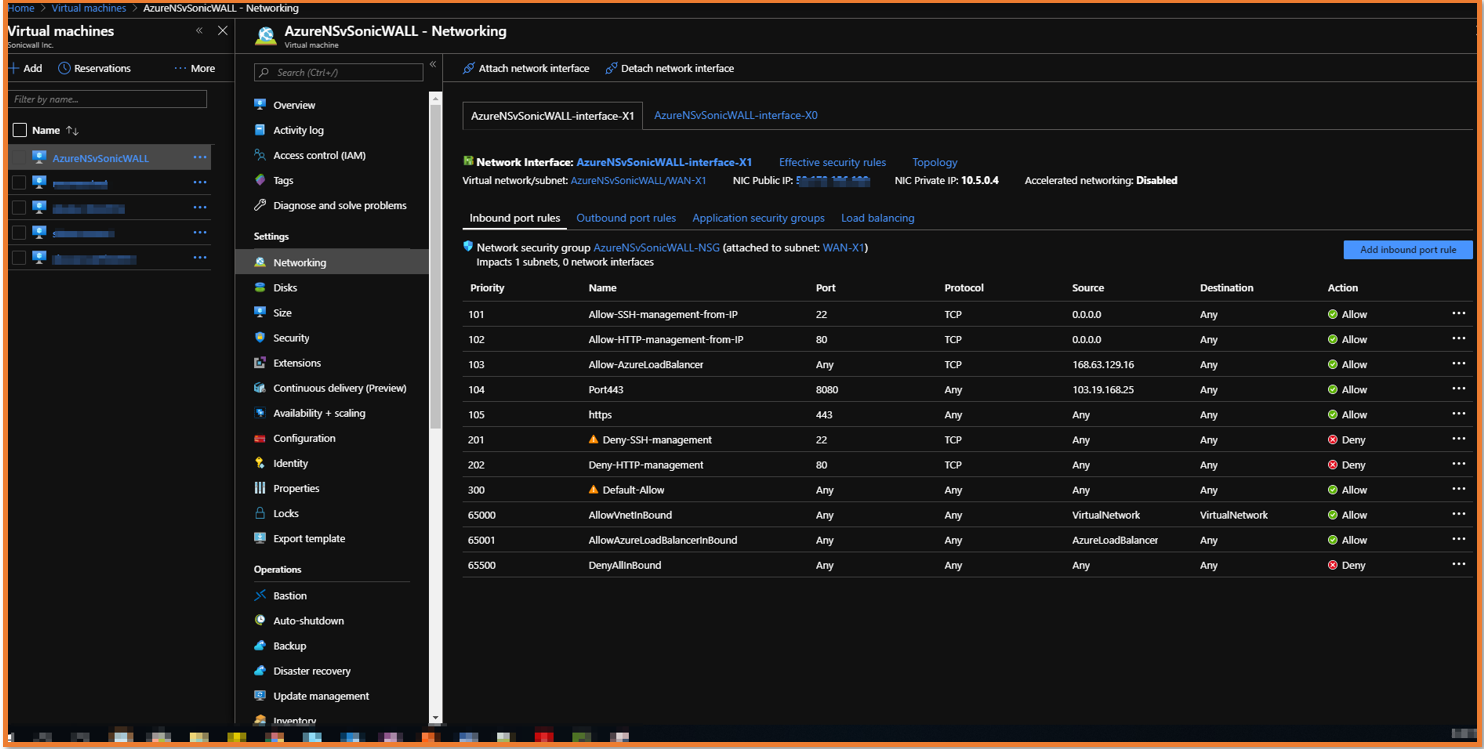
Task: Click the Access control (IAM) icon
Action: pyautogui.click(x=260, y=155)
